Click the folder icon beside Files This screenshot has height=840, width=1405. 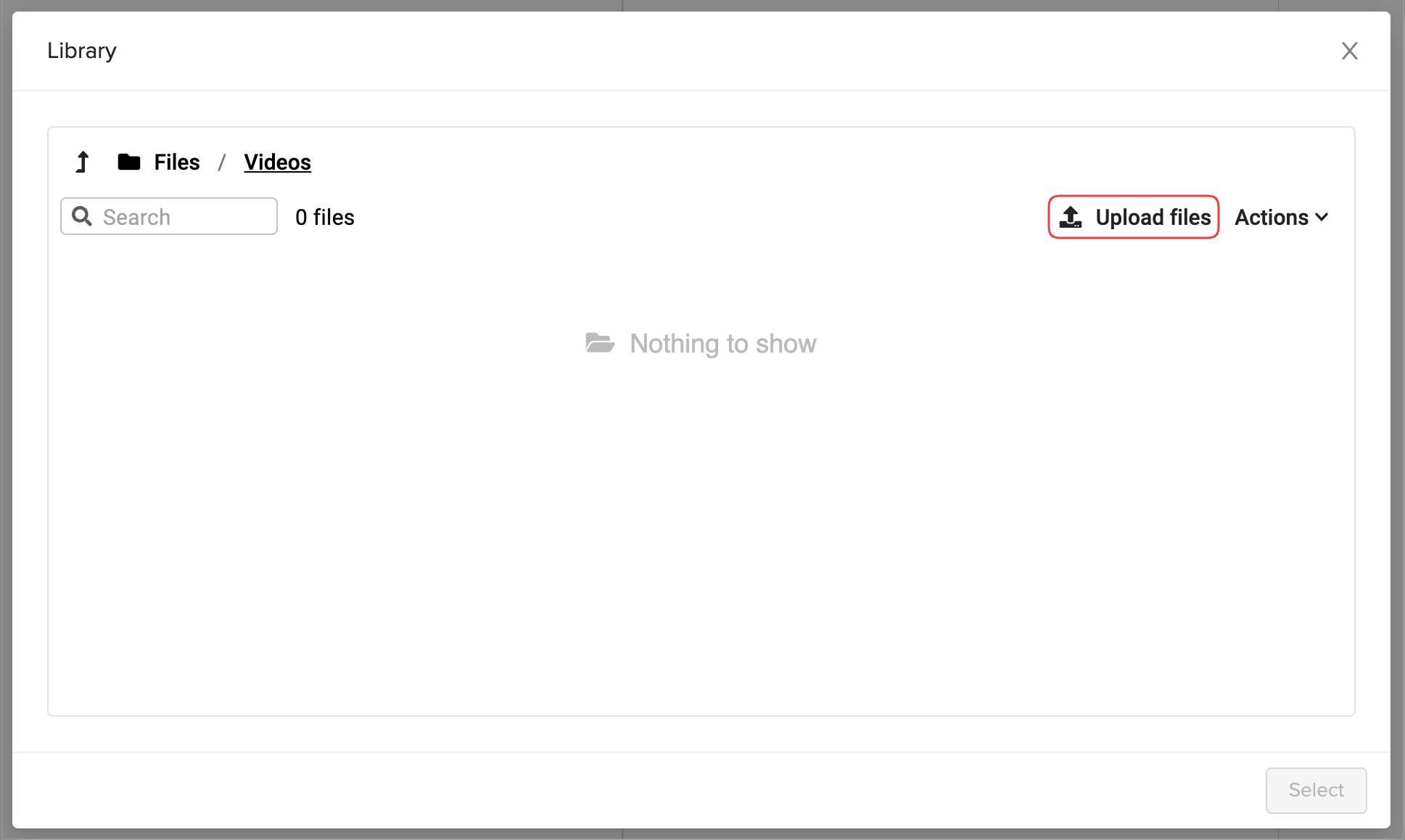pos(129,162)
